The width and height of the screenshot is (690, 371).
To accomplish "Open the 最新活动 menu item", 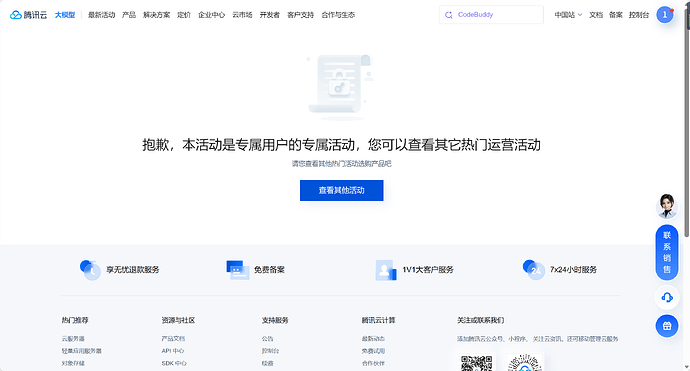I will click(x=101, y=15).
